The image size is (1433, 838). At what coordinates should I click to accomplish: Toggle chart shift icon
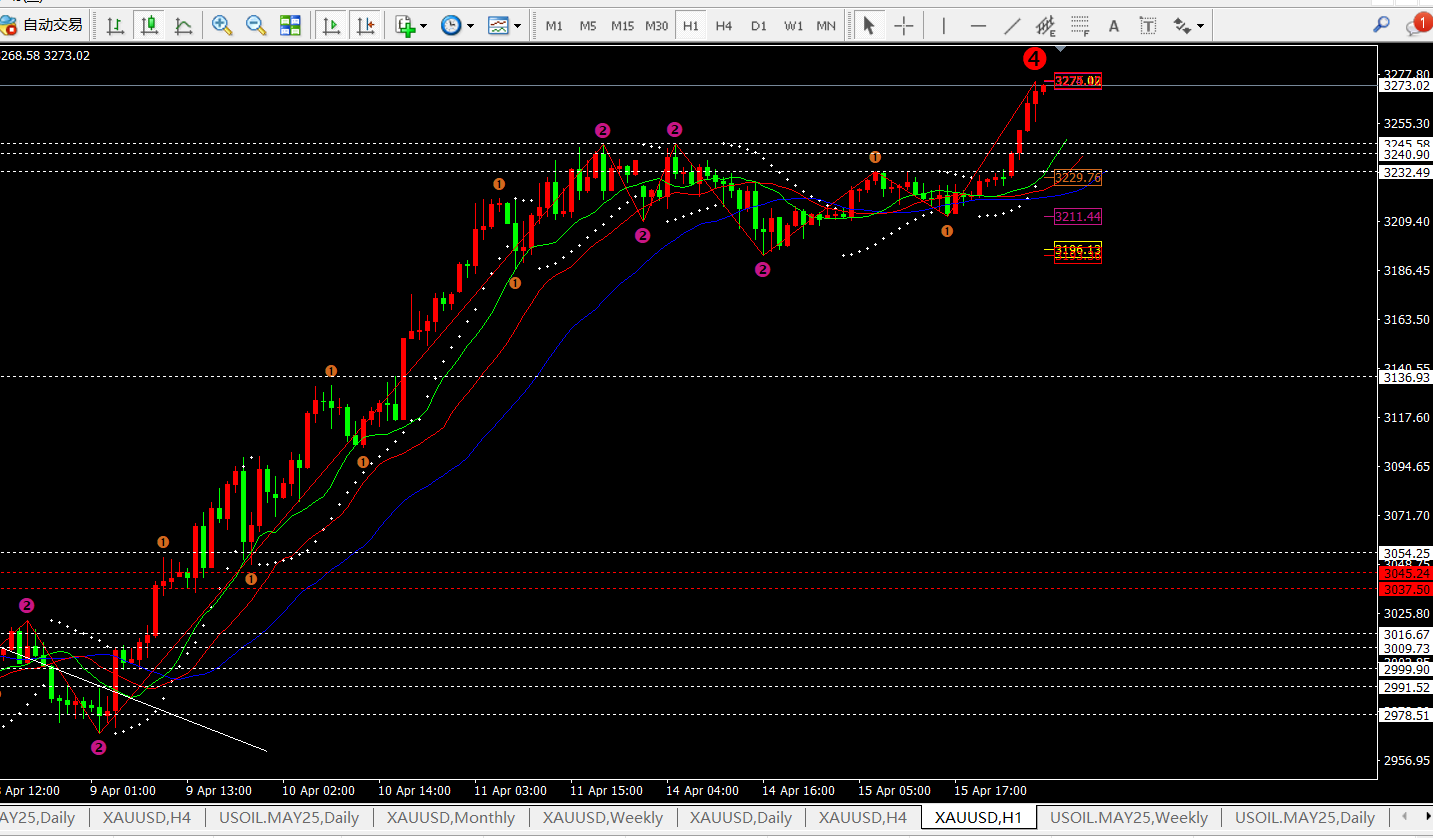tap(365, 25)
